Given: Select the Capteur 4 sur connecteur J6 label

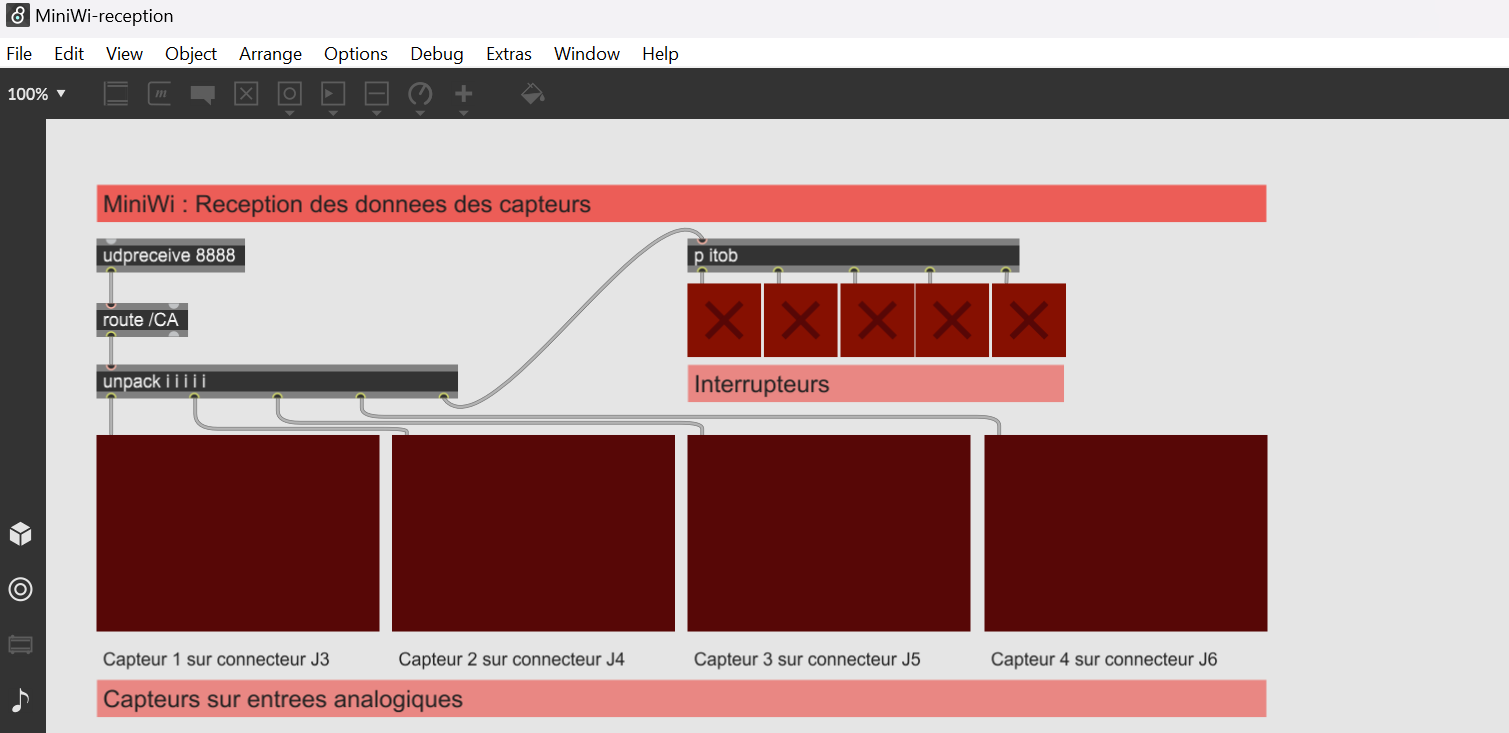Looking at the screenshot, I should point(1104,659).
